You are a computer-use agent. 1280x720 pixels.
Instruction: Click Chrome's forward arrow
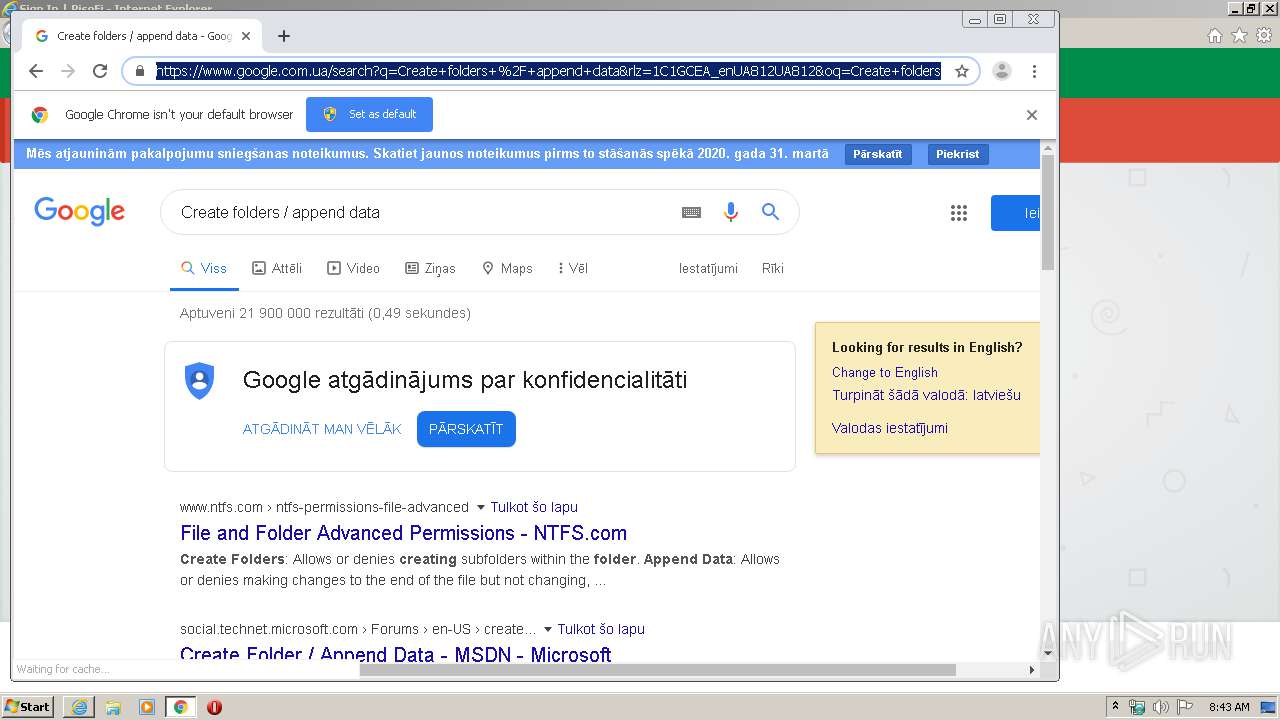pos(68,71)
